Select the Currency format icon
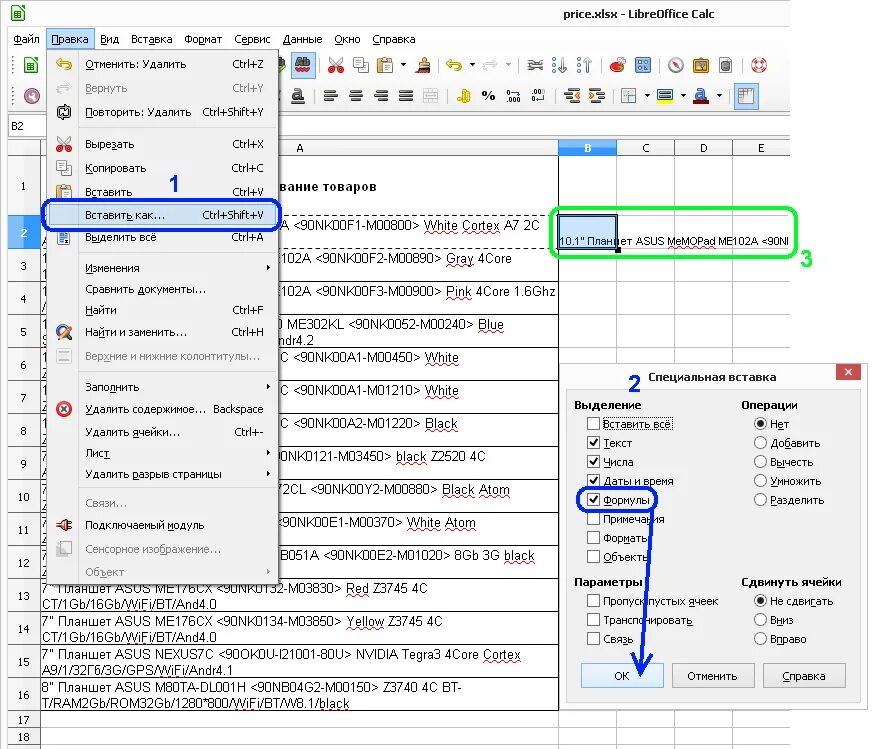 tap(464, 95)
